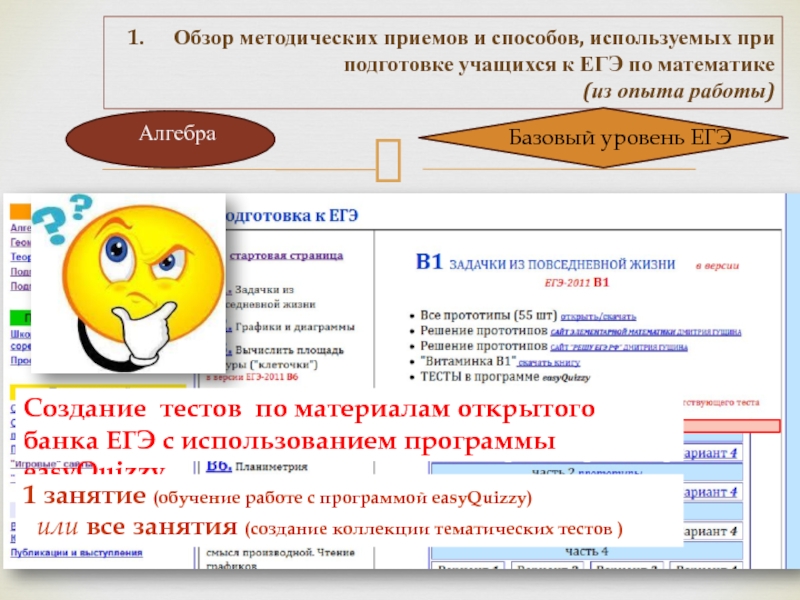Click the "B1 ЗАДАЧКИ ИЗ ПОВСЕДНЕВНОЙ ЖИЗНИ" heading
Image resolution: width=800 pixels, height=600 pixels.
(x=545, y=263)
